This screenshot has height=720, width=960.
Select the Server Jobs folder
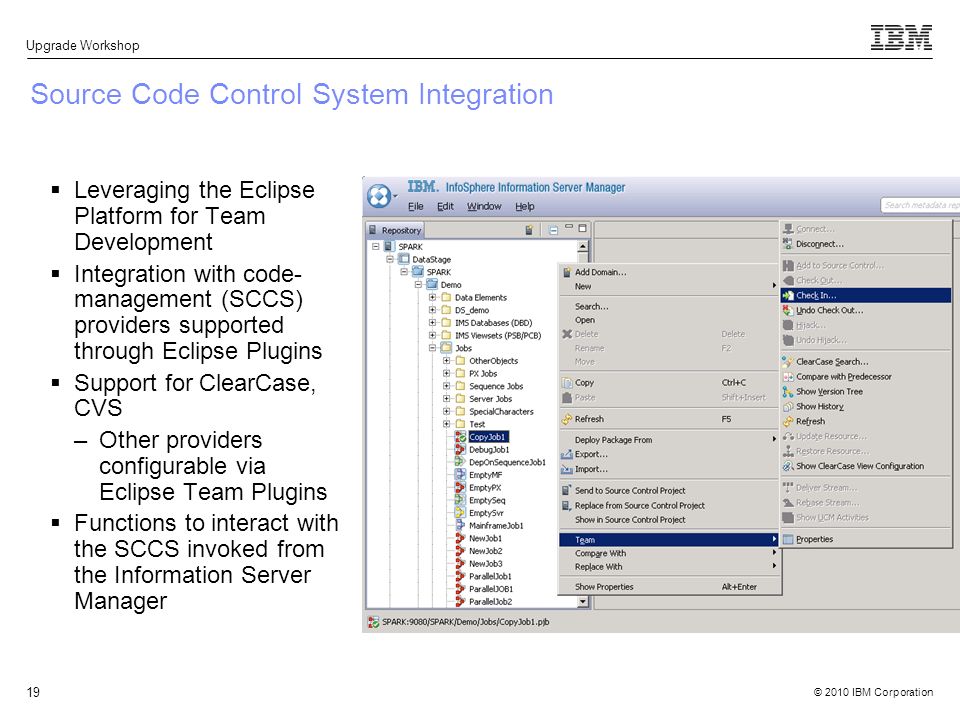[490, 399]
